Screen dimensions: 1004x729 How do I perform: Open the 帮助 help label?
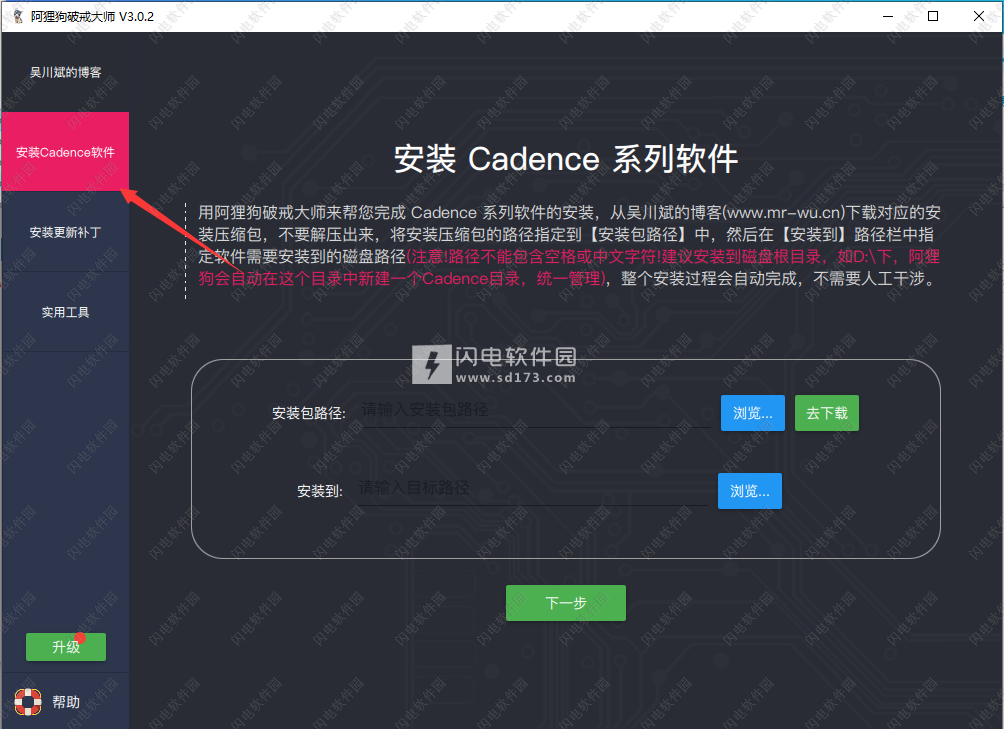click(x=66, y=702)
